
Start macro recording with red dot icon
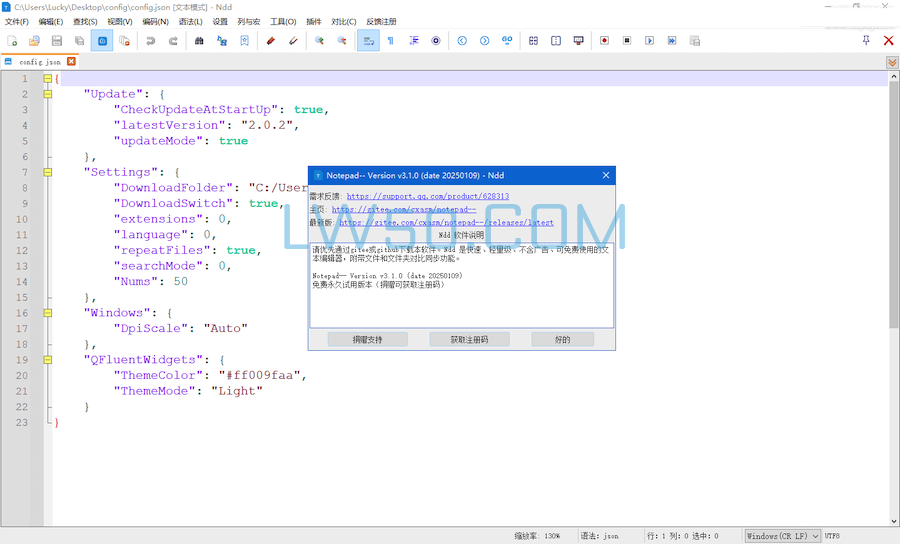pyautogui.click(x=604, y=41)
